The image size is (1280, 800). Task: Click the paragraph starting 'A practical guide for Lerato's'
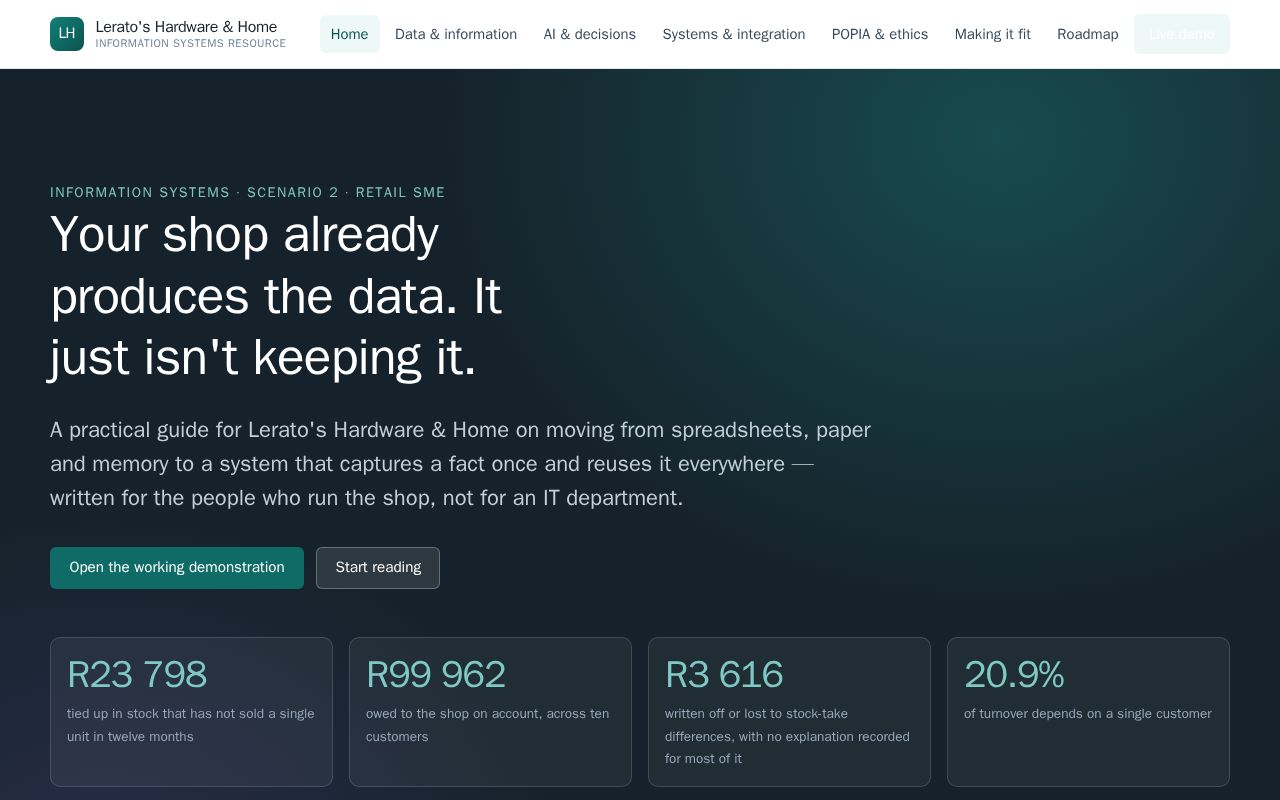coord(460,464)
